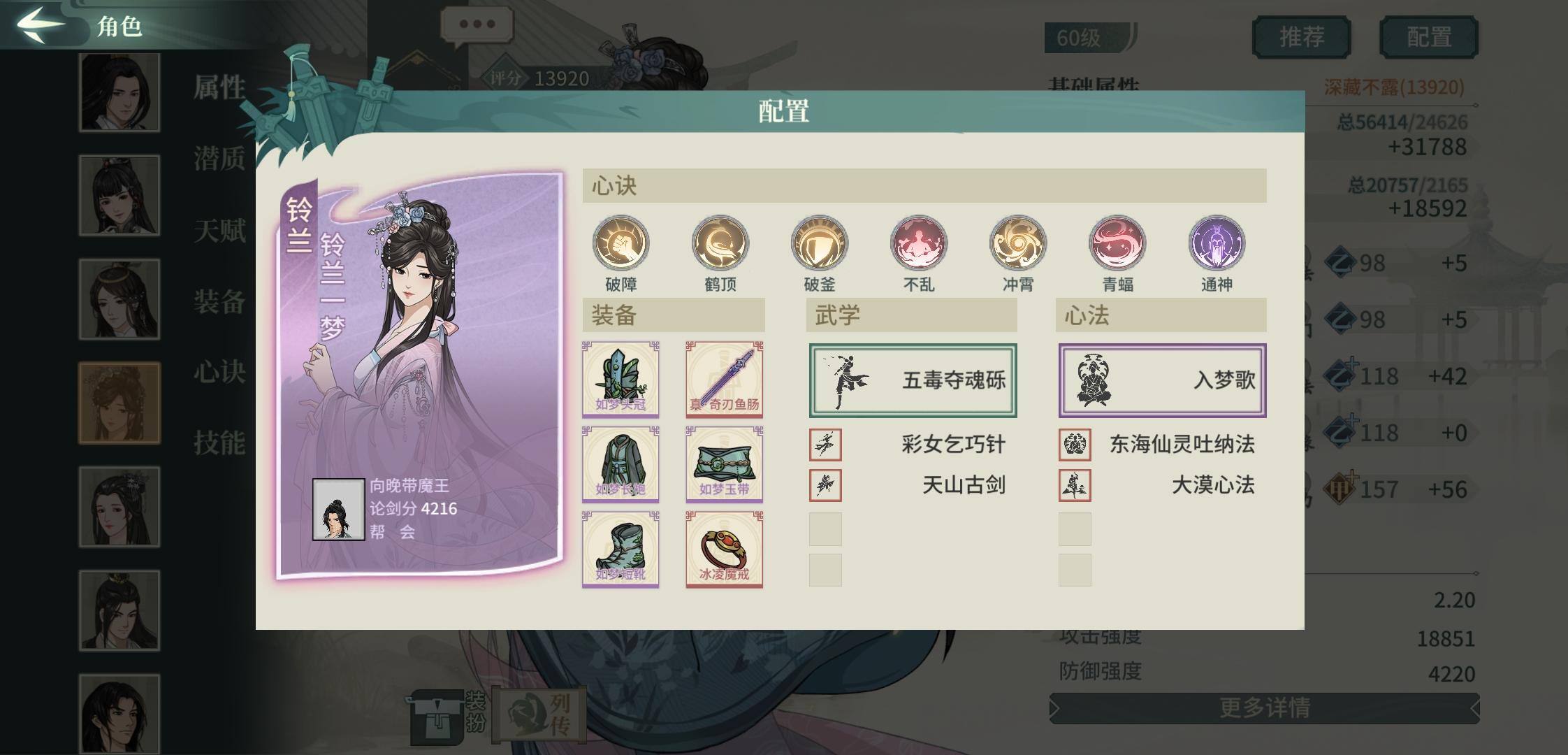Select the 不乱 heart technique icon

[x=918, y=243]
